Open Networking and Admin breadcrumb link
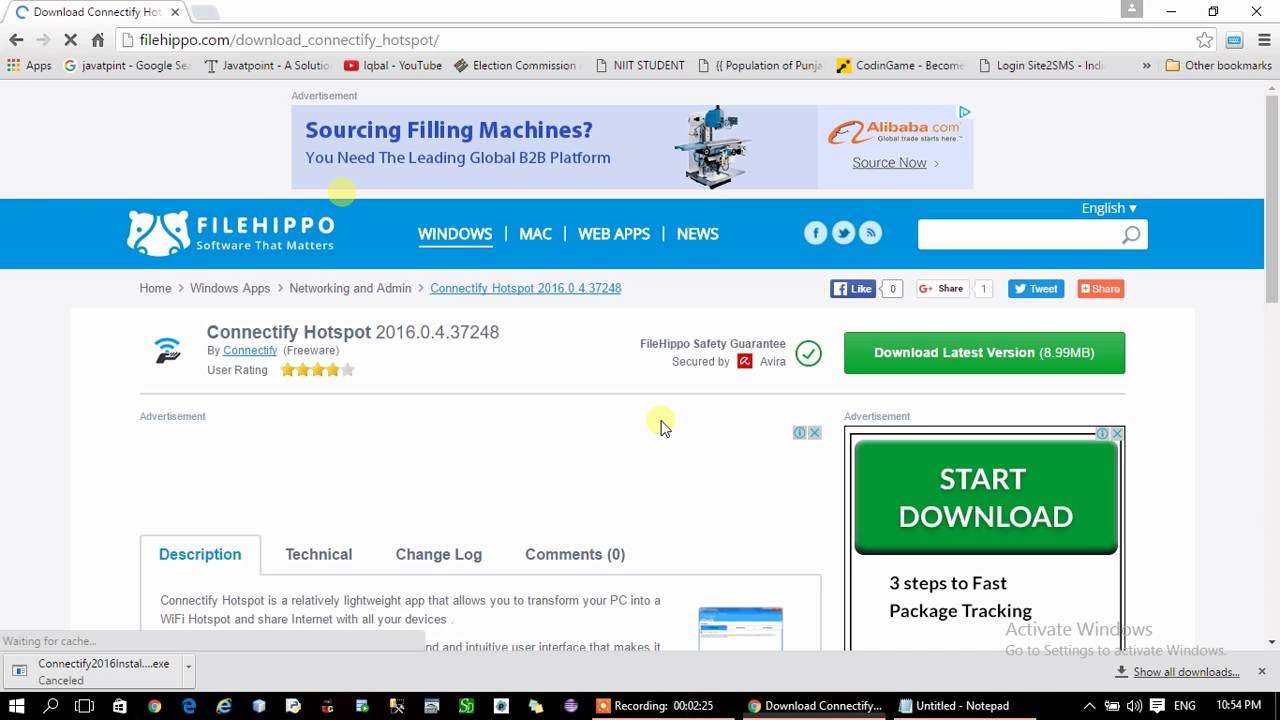1280x720 pixels. point(350,288)
